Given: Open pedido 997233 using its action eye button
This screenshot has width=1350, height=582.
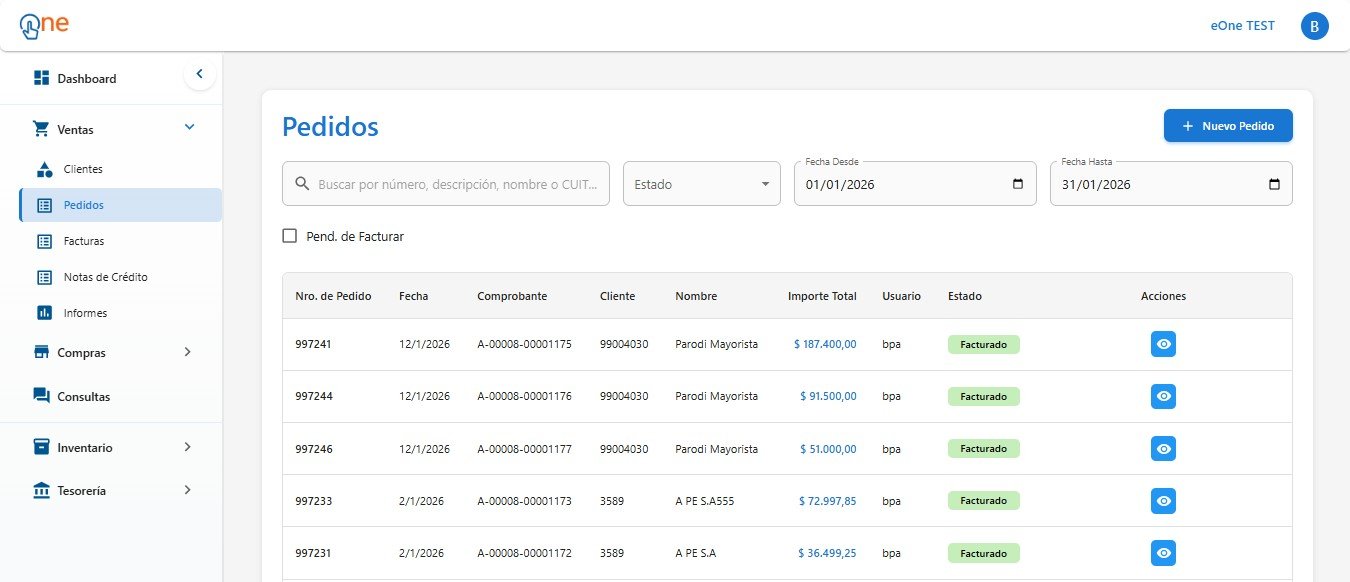Looking at the screenshot, I should (x=1163, y=500).
